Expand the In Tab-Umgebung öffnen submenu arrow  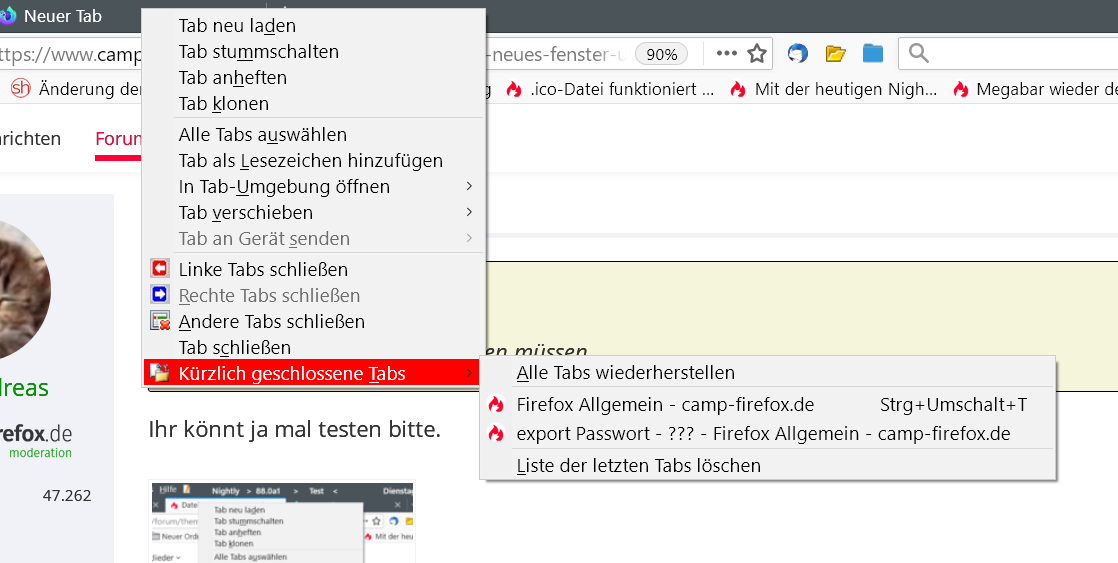469,186
